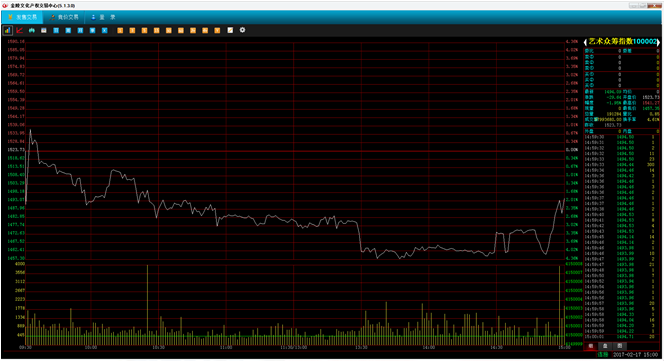The image size is (664, 361).
Task: Click the 艺术众筹指数 100002 title
Action: click(622, 42)
